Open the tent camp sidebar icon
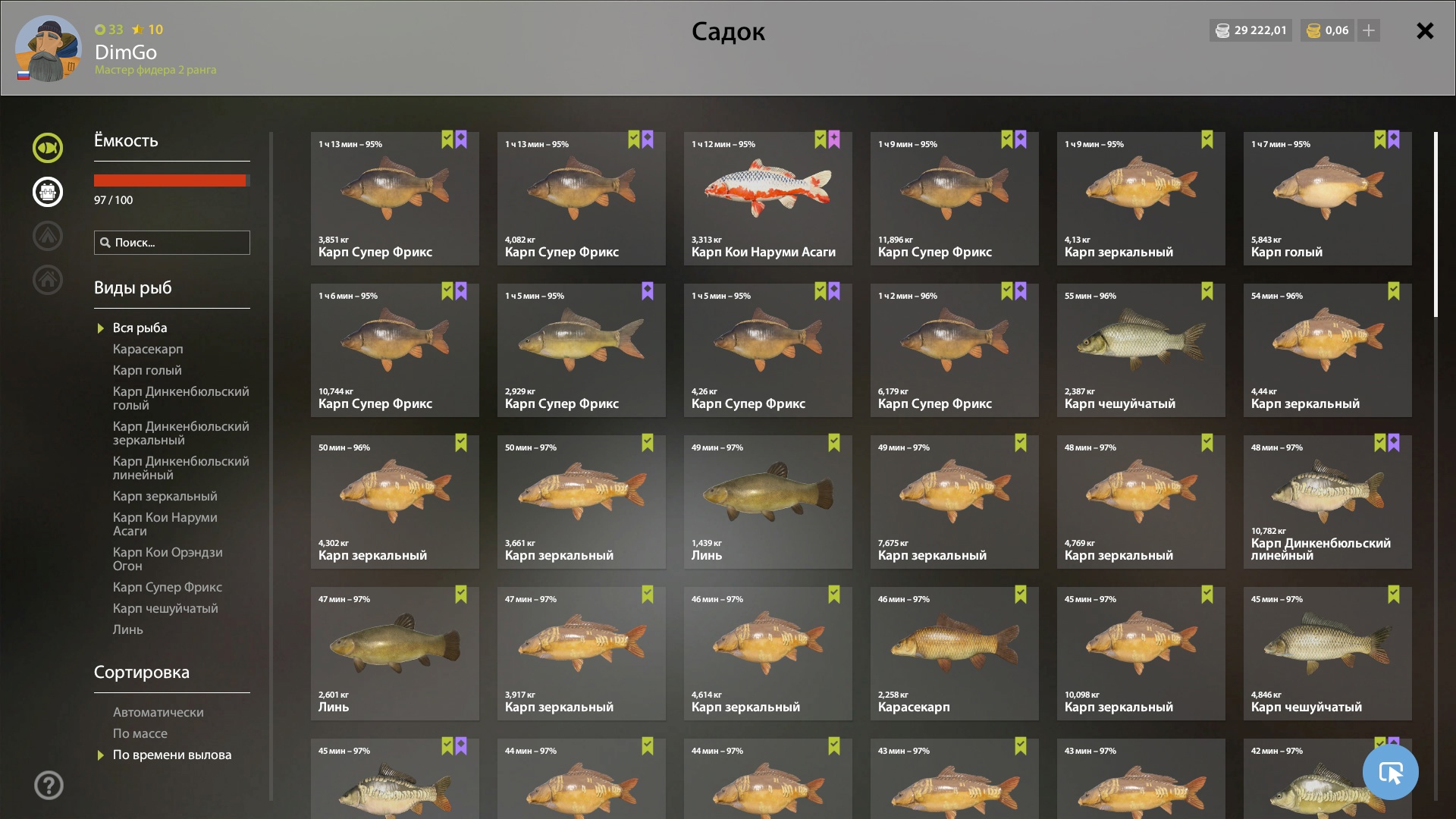1456x819 pixels. [x=48, y=236]
